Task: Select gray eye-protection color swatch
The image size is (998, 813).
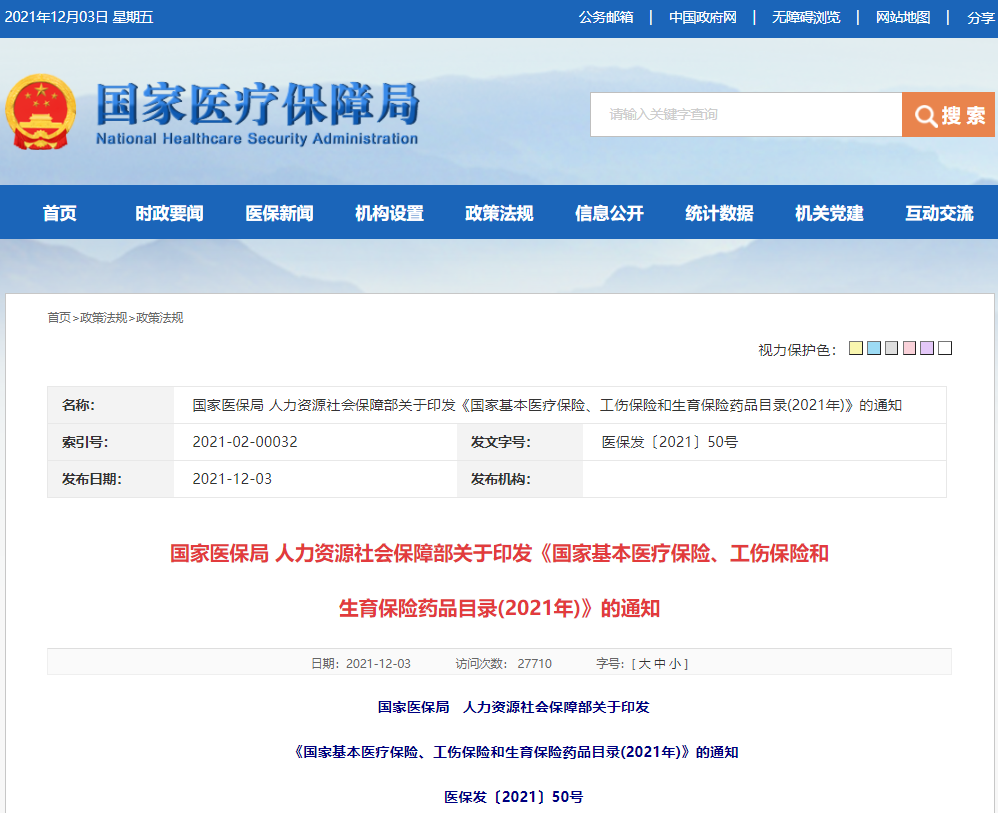Action: (892, 348)
